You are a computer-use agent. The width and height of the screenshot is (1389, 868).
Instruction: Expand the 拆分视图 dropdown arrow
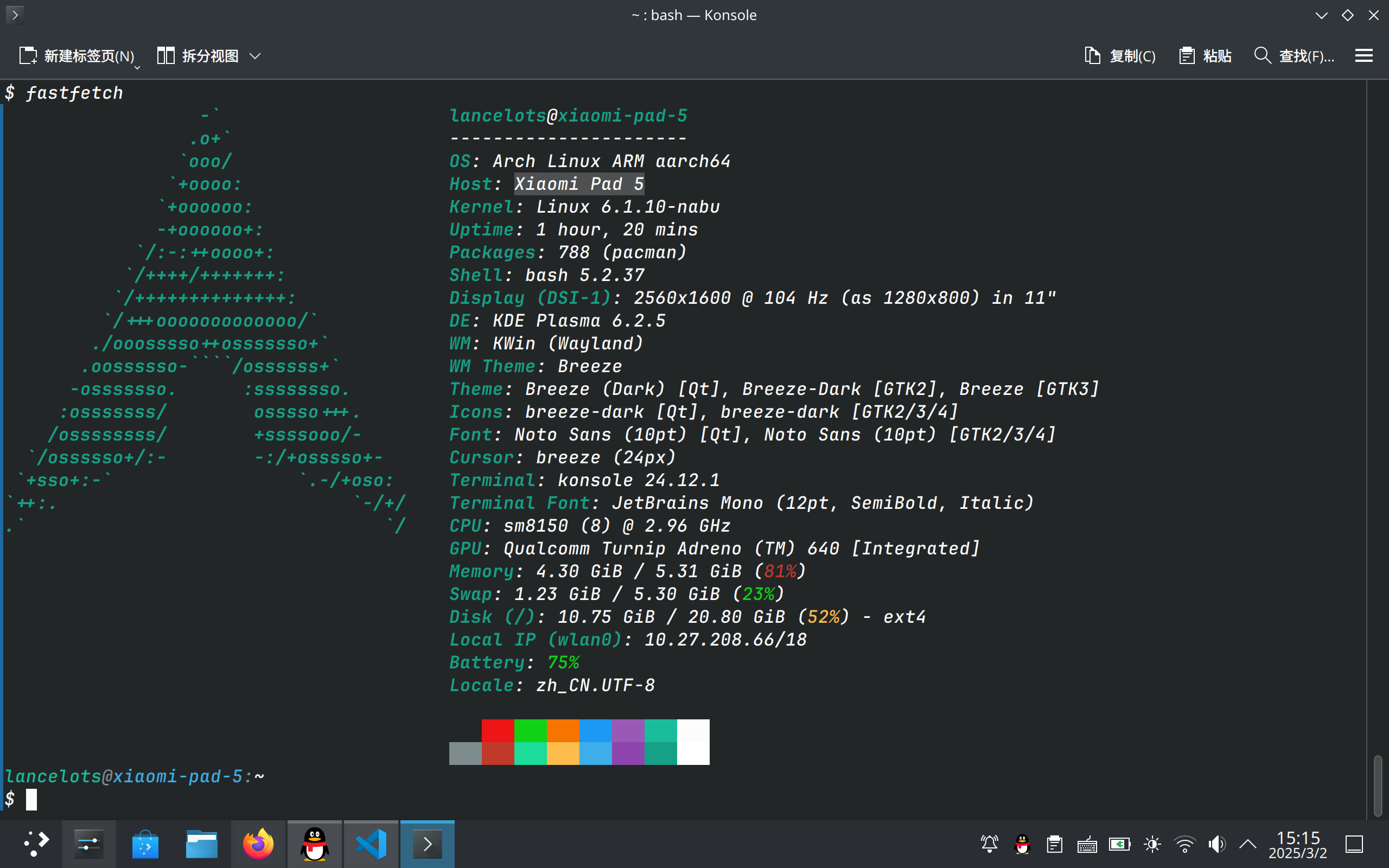pos(256,56)
